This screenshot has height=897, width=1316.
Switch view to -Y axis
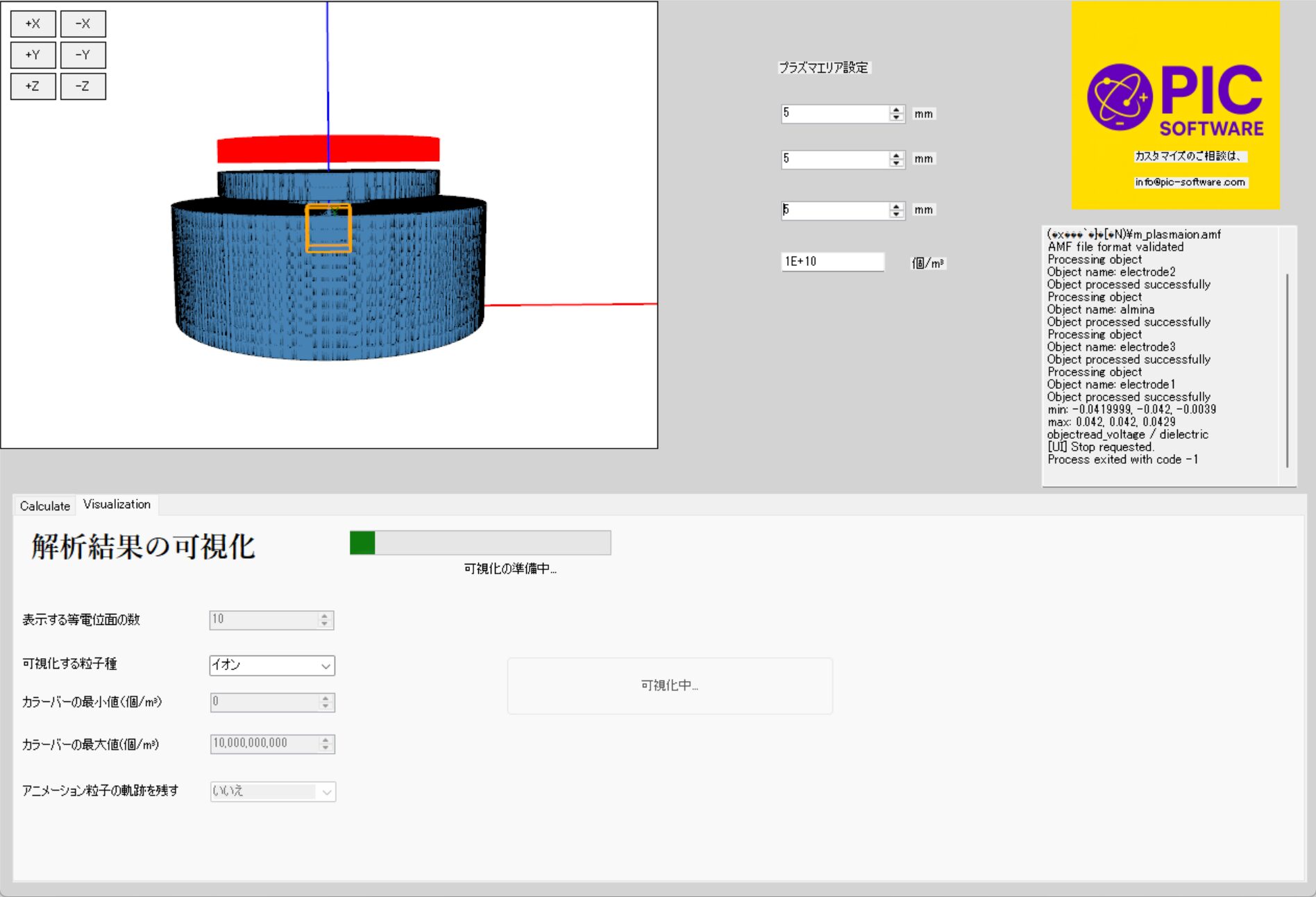[x=83, y=55]
